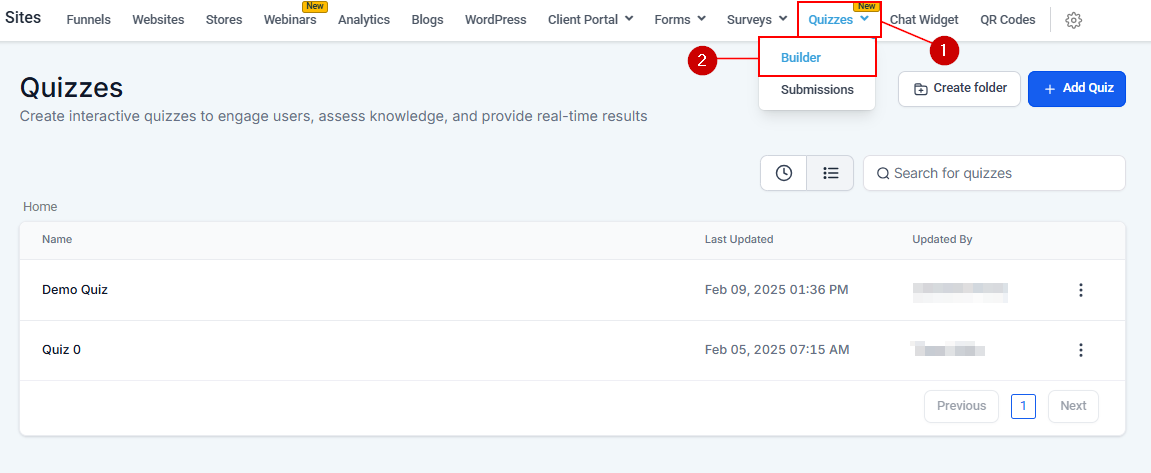Click the Next pagination button

pos(1072,406)
